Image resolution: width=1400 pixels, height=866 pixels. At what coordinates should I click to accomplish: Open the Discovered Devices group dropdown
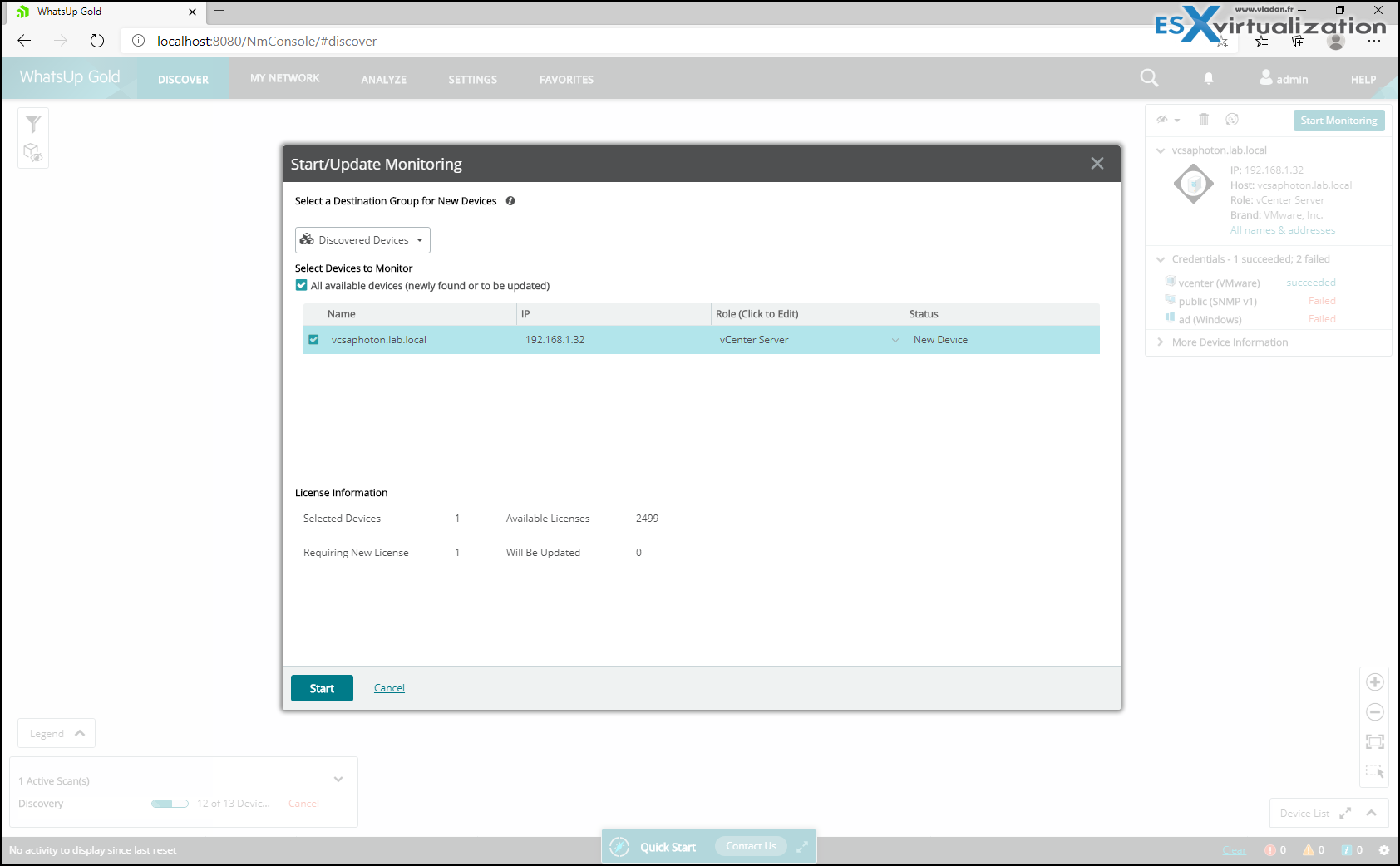[362, 240]
